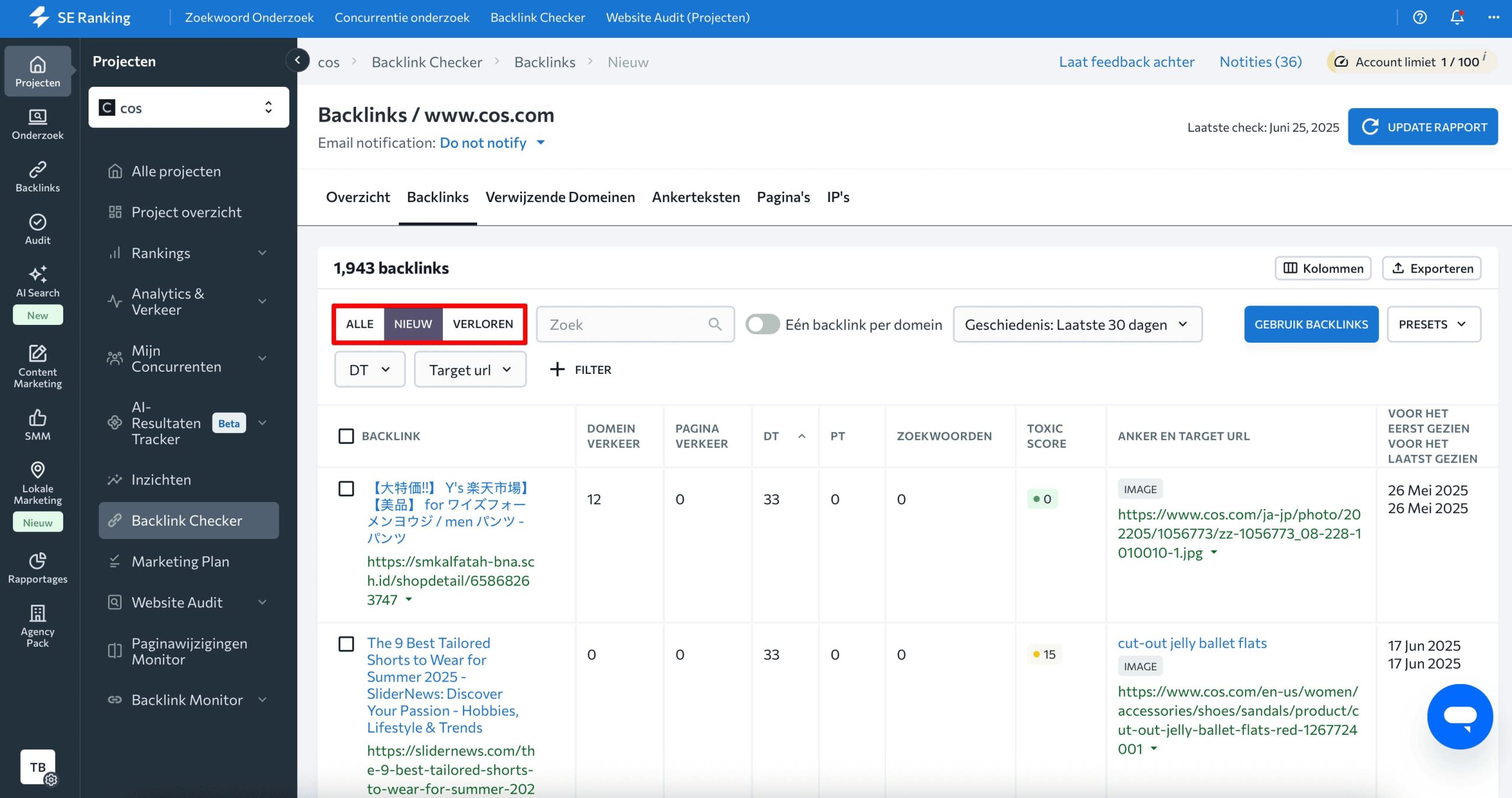Switch filter to VERLOREN backlinks
Screen dimensions: 1512x798
pos(483,324)
